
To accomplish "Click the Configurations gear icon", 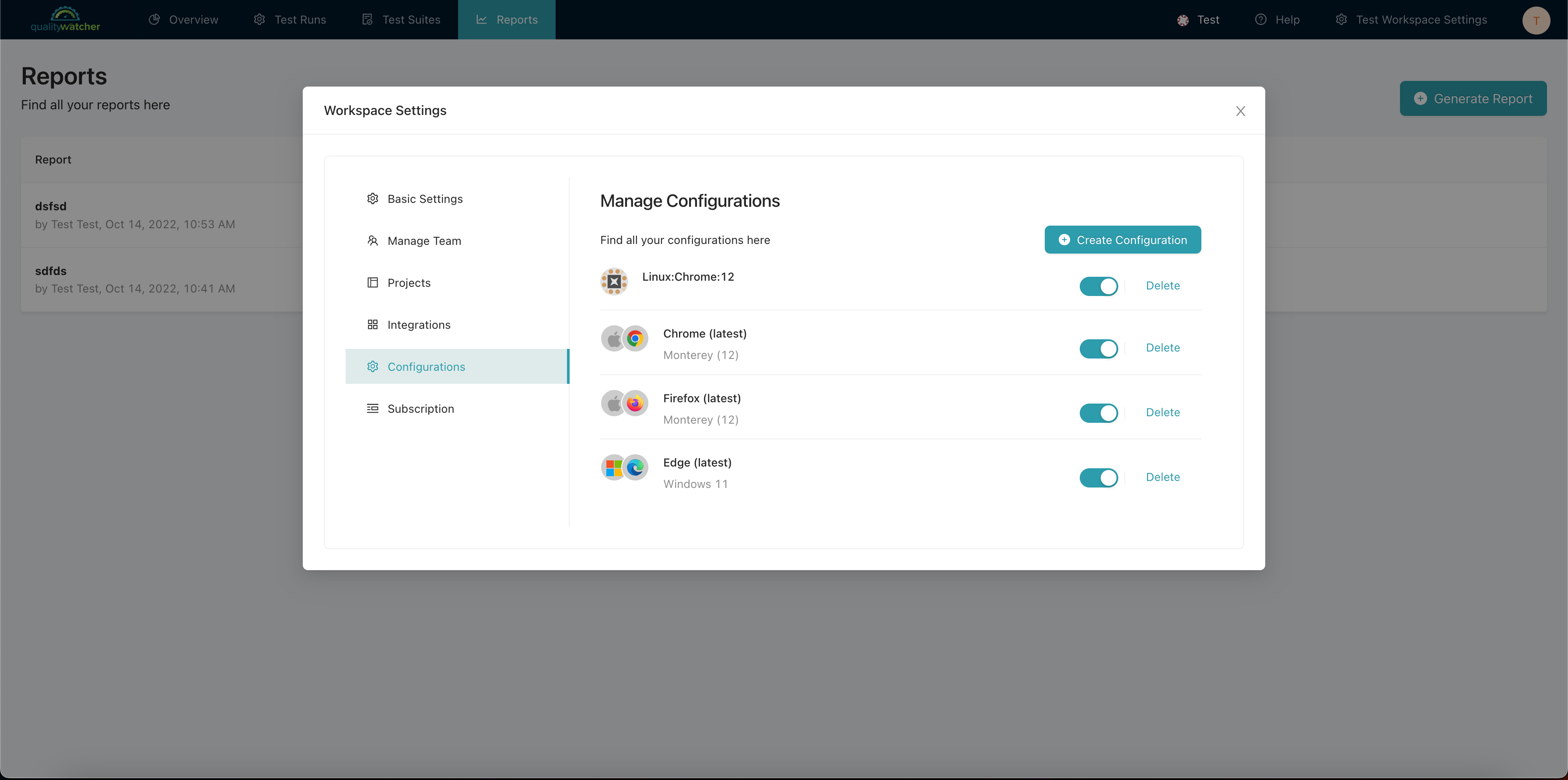I will [x=372, y=366].
